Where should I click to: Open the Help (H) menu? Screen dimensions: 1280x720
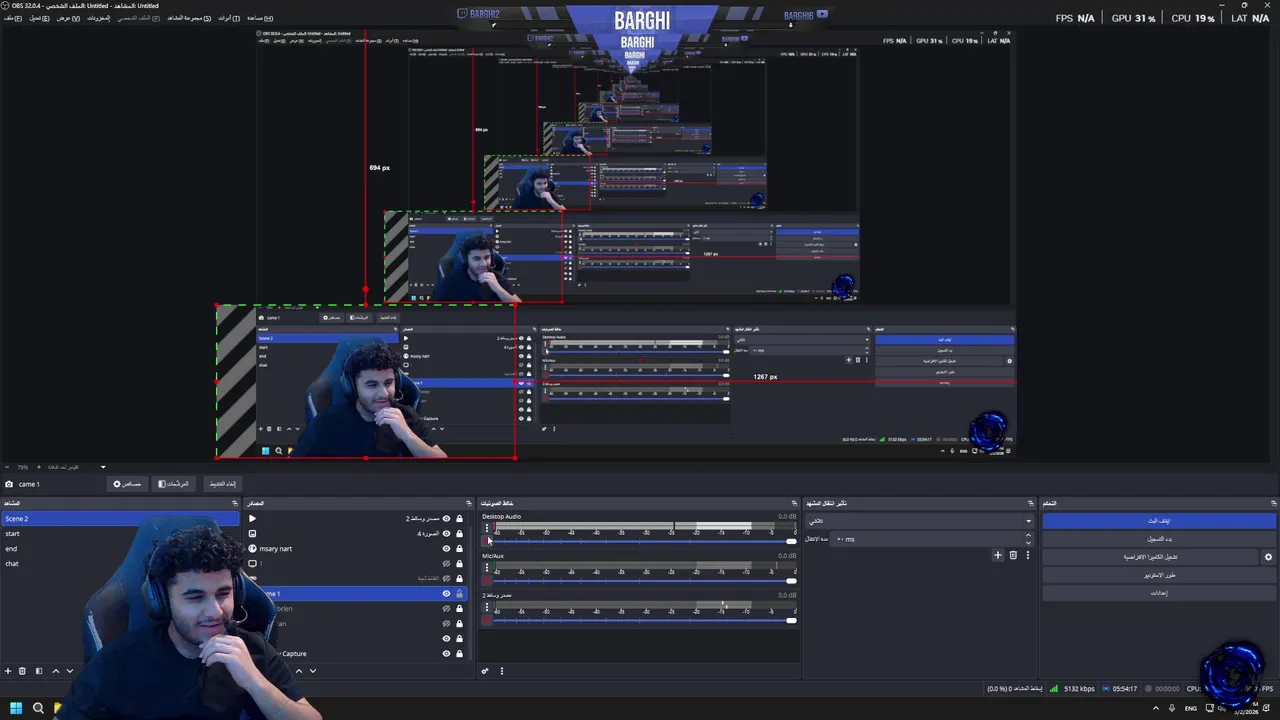tap(260, 18)
